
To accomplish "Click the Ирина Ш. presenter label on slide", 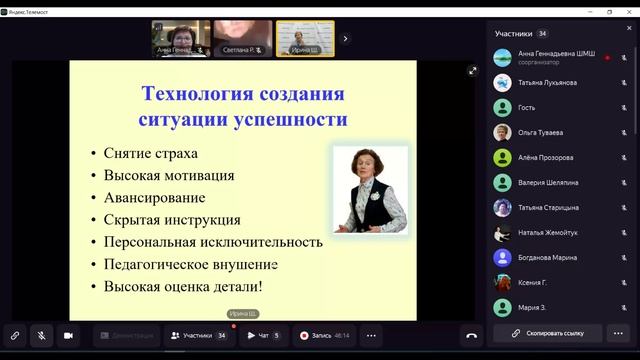I will [x=243, y=314].
